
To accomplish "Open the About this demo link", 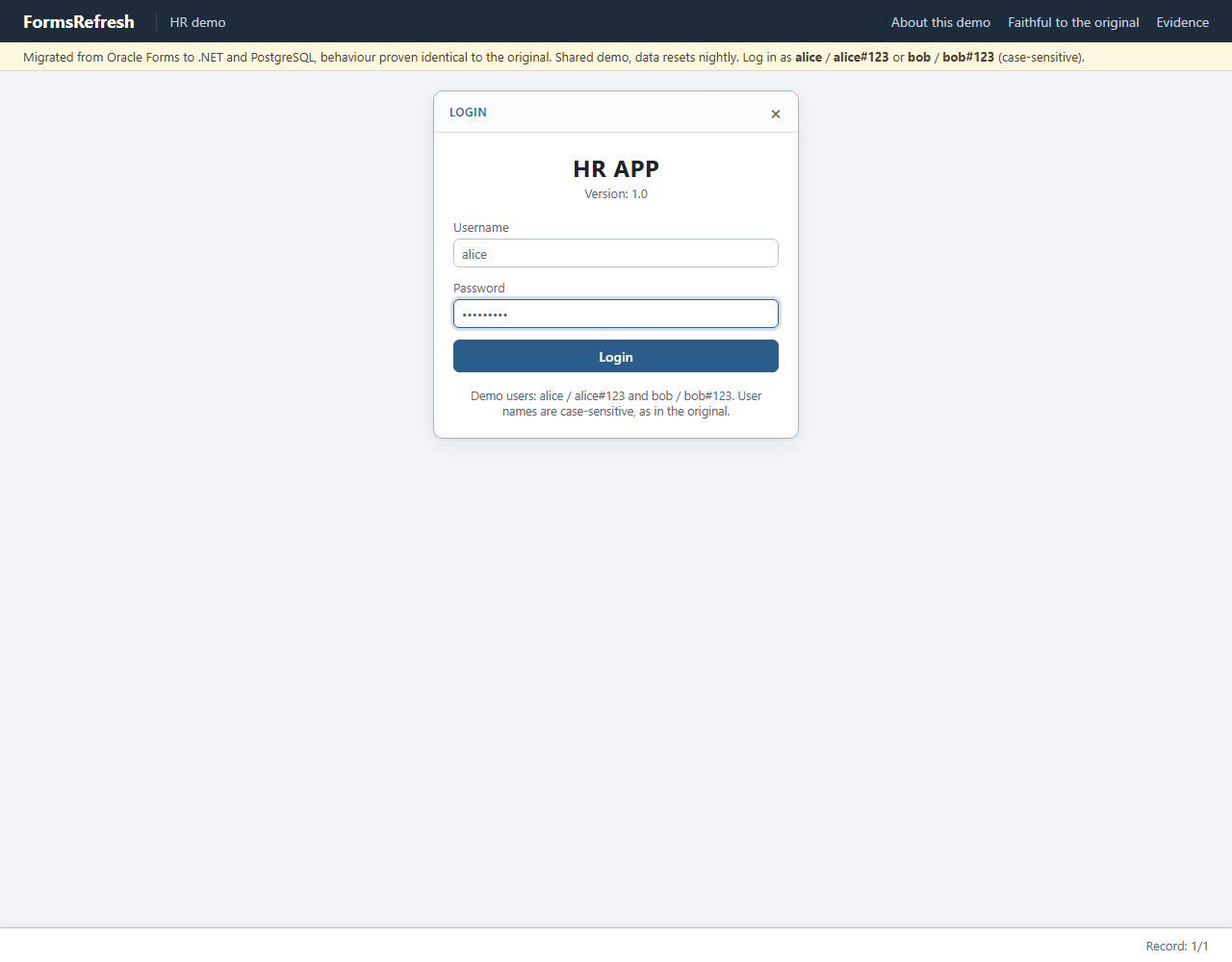I will (x=940, y=22).
